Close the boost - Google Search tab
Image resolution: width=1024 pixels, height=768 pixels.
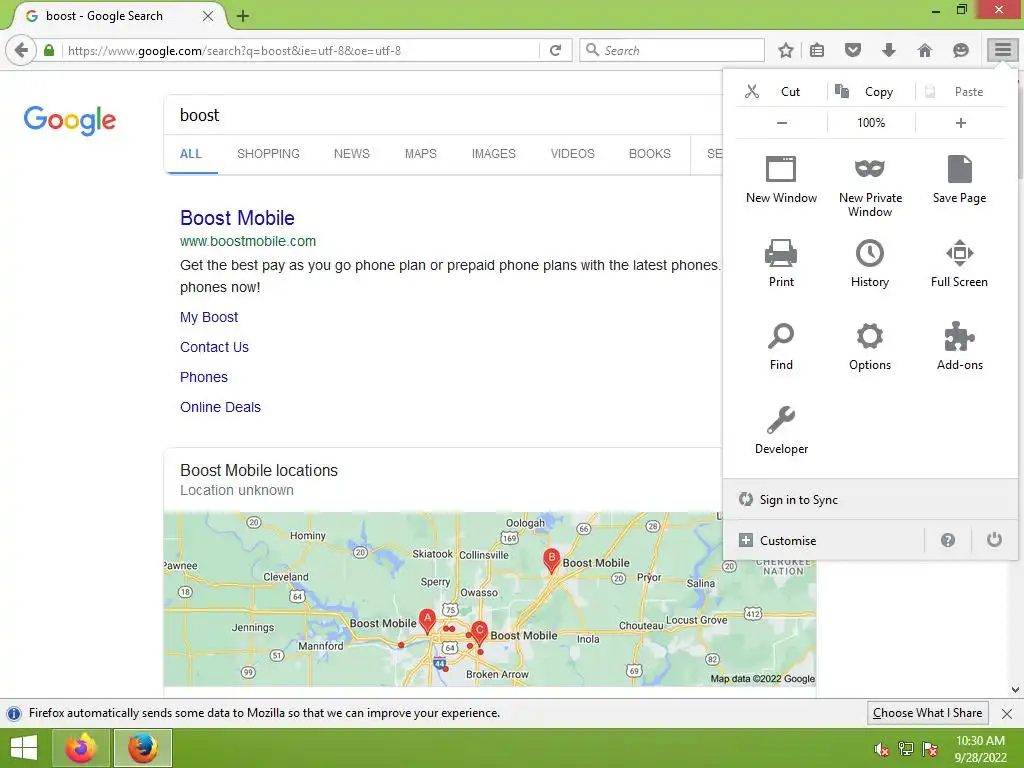coord(208,16)
